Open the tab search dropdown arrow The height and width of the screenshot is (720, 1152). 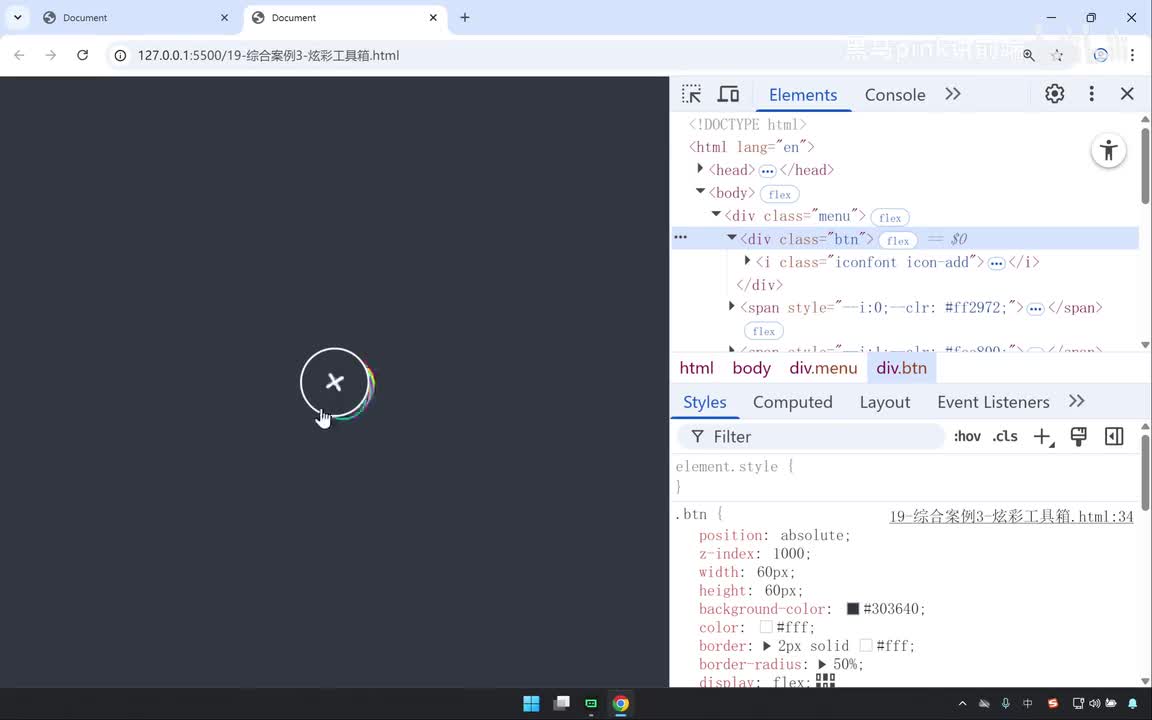18,17
